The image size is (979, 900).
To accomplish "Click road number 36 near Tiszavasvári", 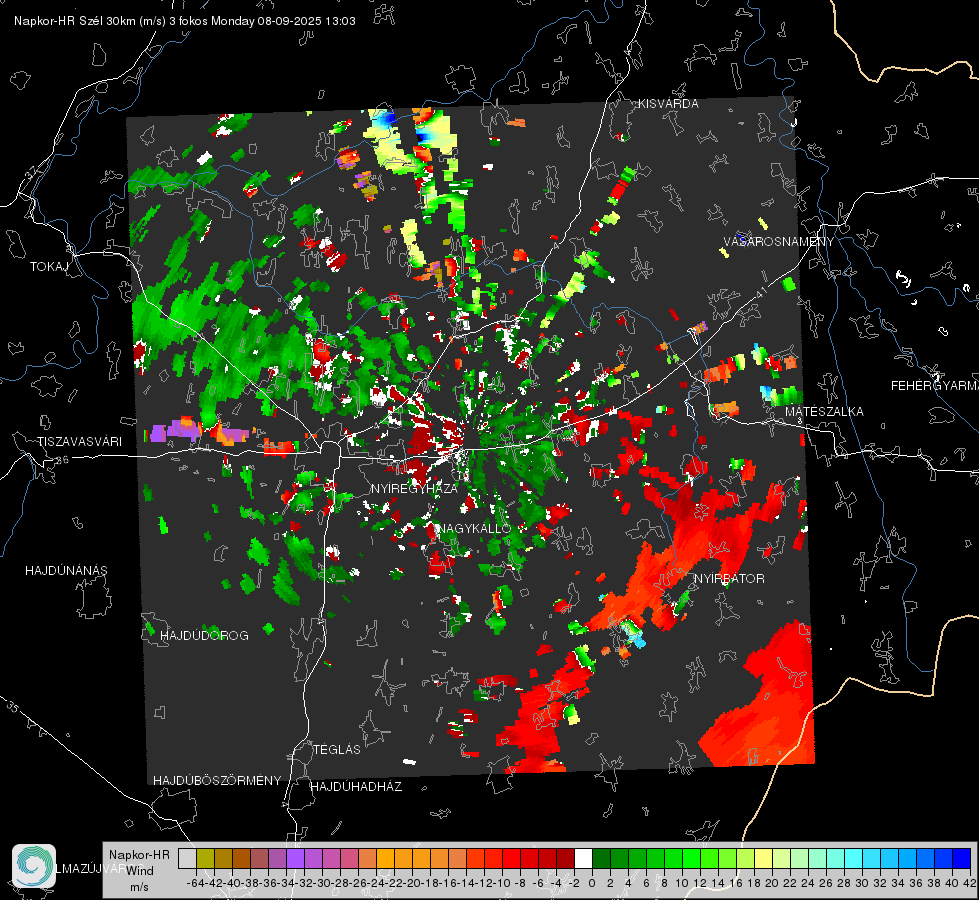I will (x=62, y=460).
